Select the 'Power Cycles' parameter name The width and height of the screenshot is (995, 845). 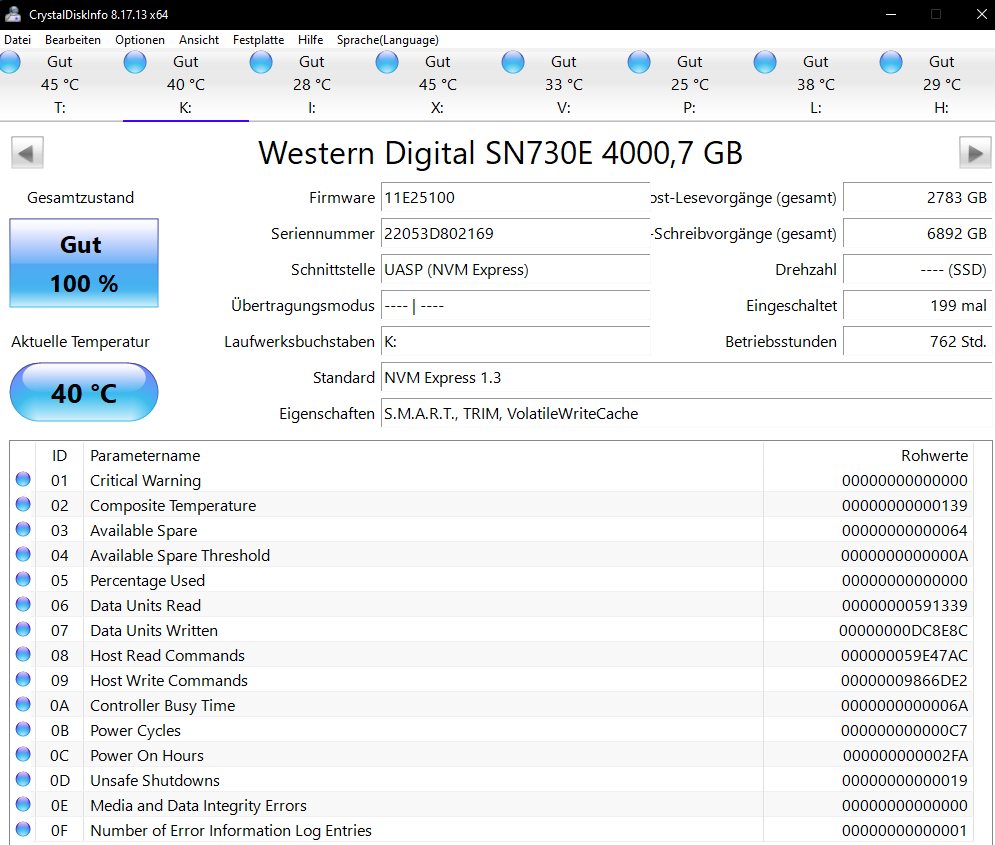pyautogui.click(x=135, y=731)
